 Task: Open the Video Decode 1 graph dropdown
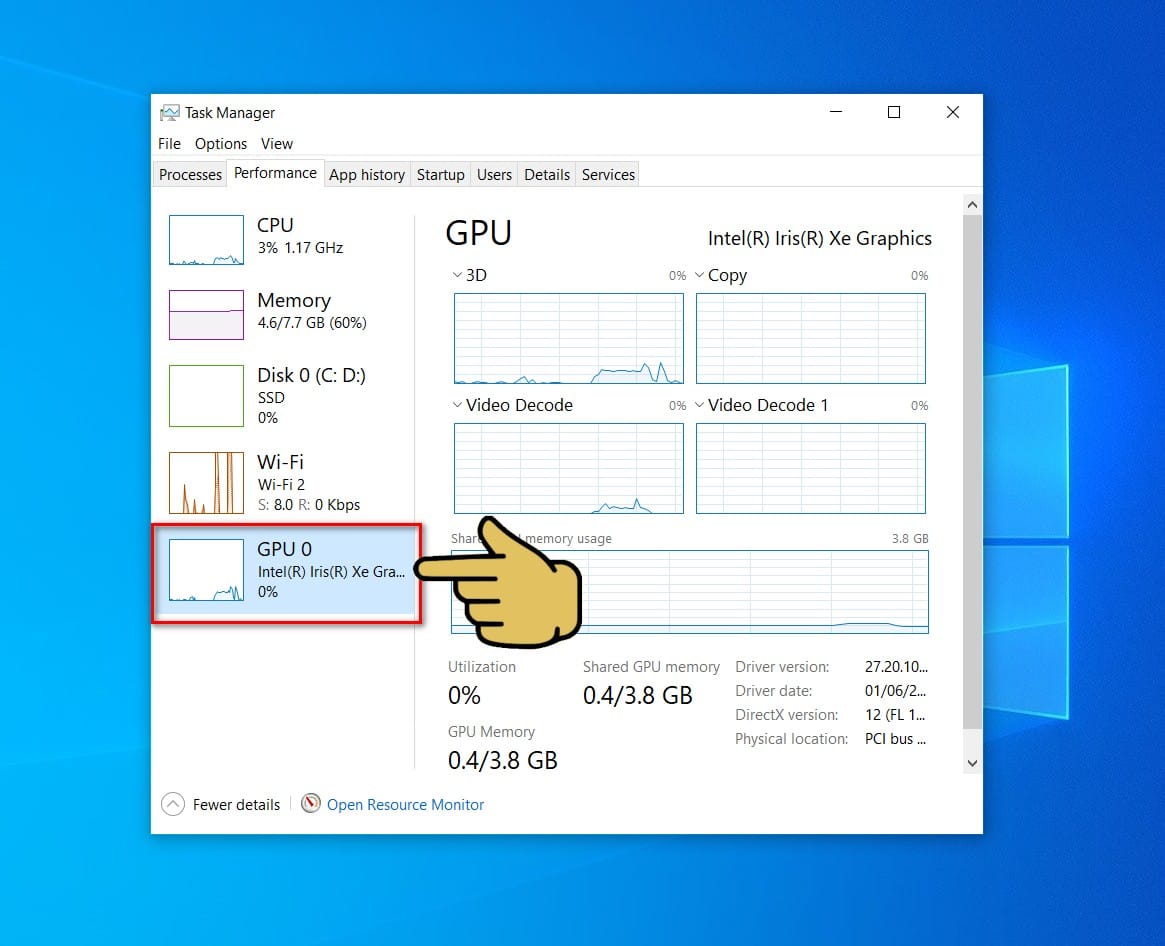click(x=699, y=405)
